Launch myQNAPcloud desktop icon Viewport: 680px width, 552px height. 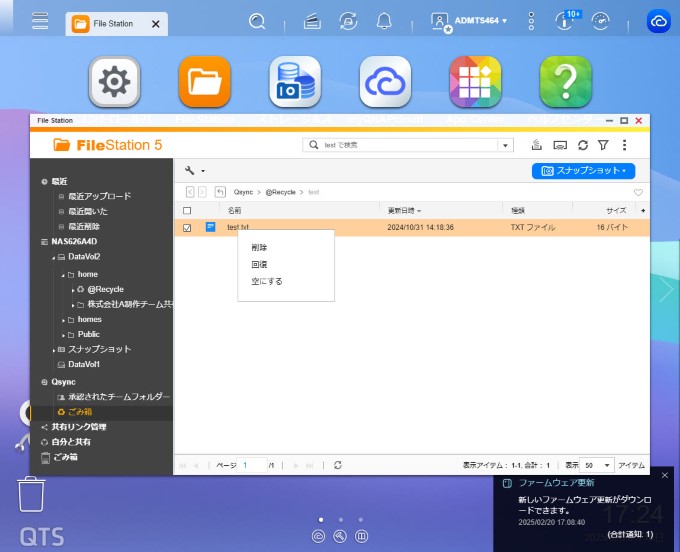tap(386, 82)
